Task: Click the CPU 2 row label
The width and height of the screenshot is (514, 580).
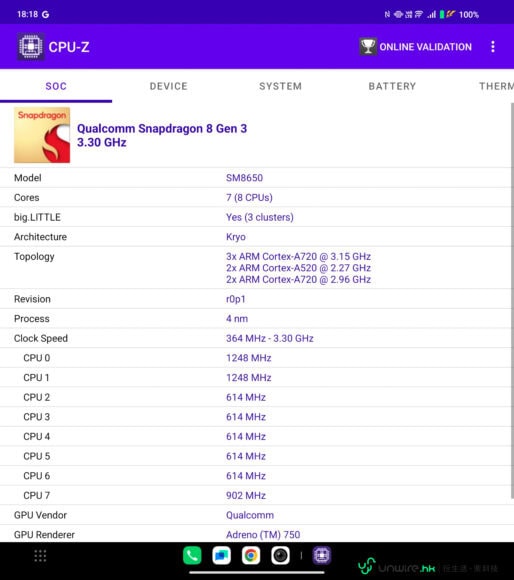Action: click(37, 397)
